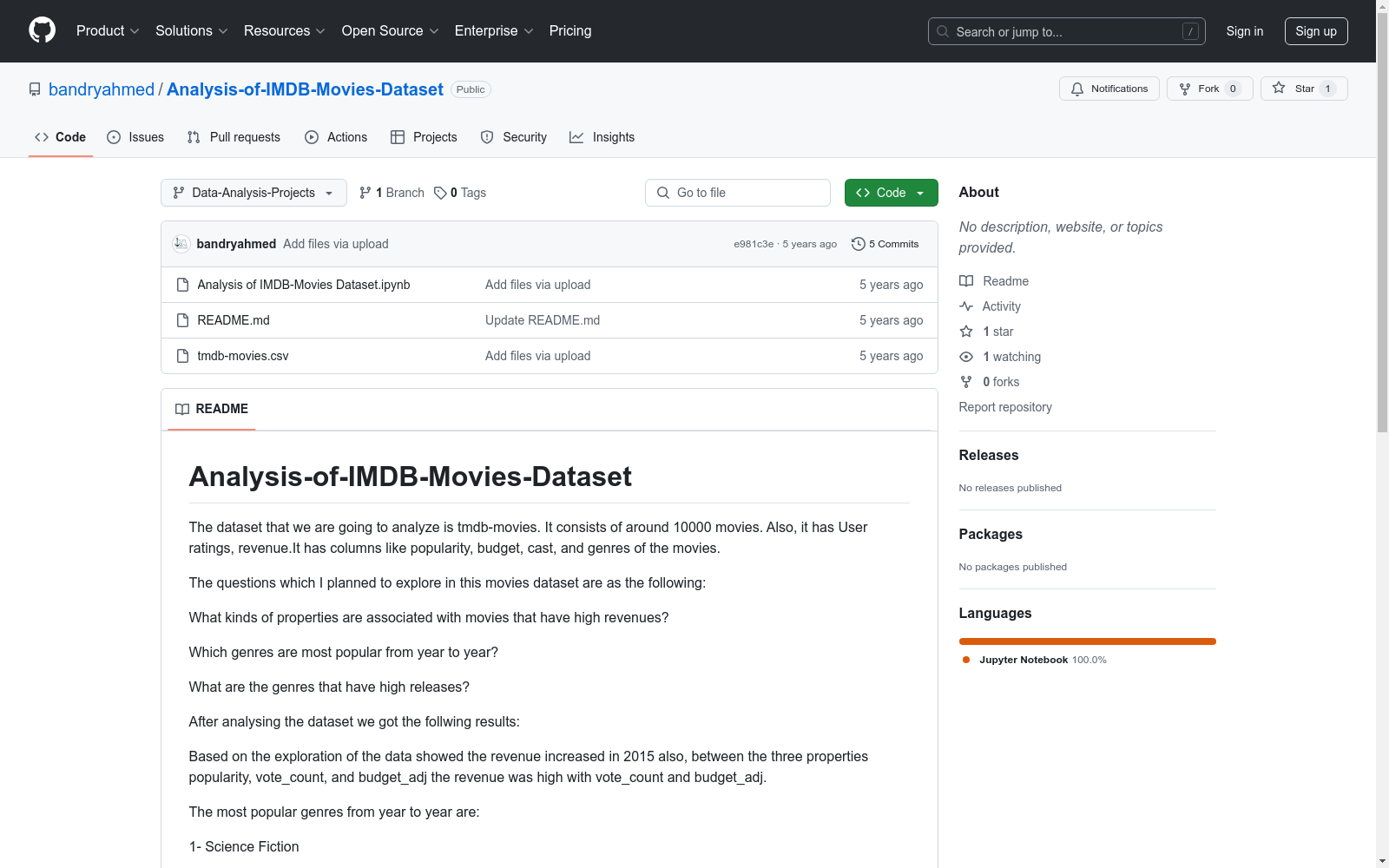The width and height of the screenshot is (1389, 868).
Task: Click Sign in link
Action: point(1245,31)
